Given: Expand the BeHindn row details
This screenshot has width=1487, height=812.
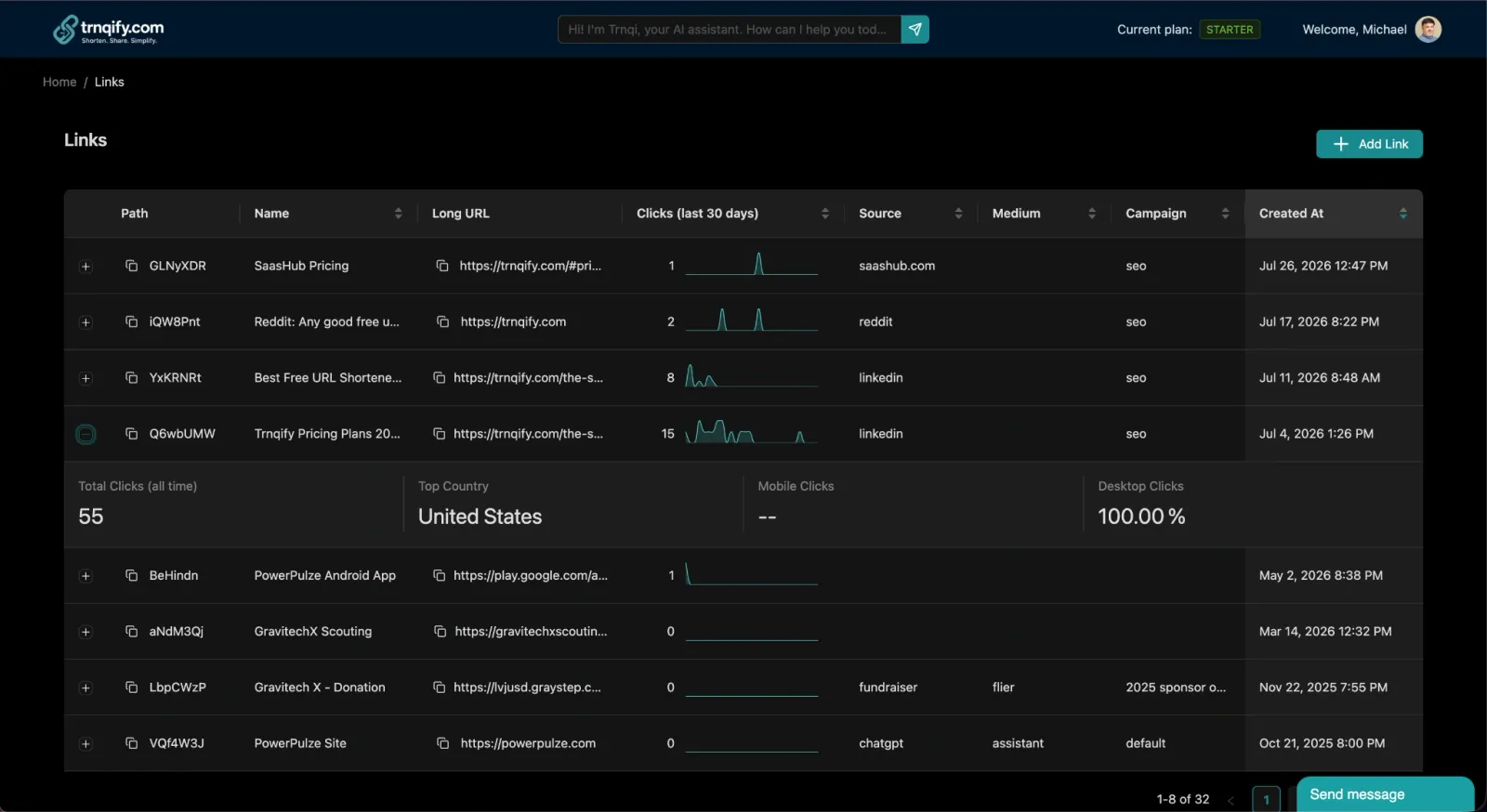Looking at the screenshot, I should coord(86,576).
